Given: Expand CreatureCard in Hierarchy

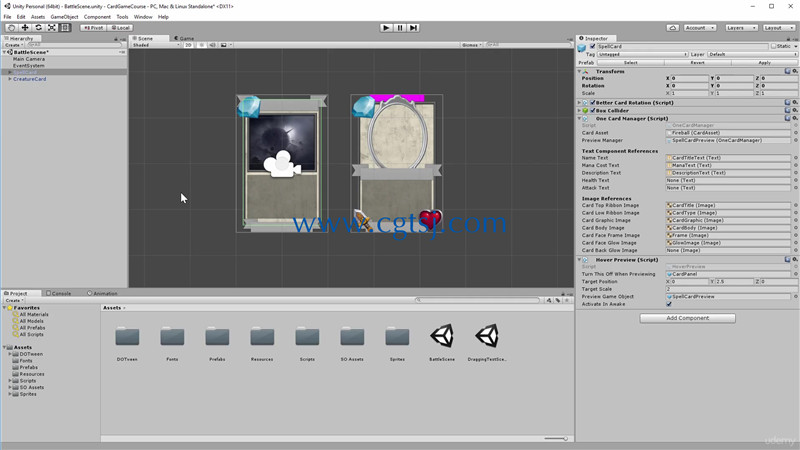Looking at the screenshot, I should pyautogui.click(x=10, y=79).
